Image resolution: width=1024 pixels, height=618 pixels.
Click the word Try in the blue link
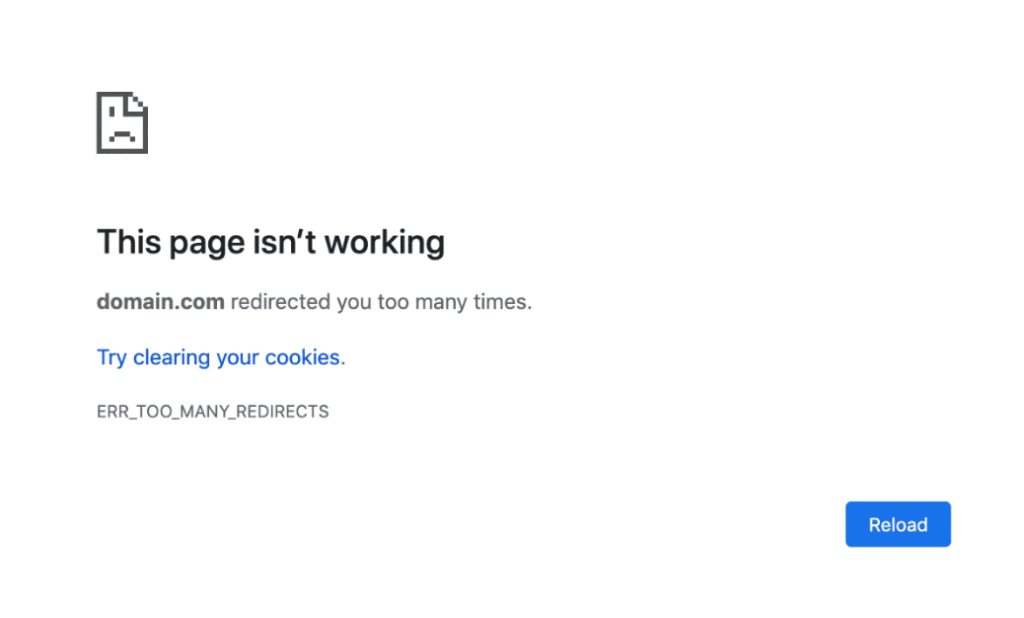click(111, 357)
